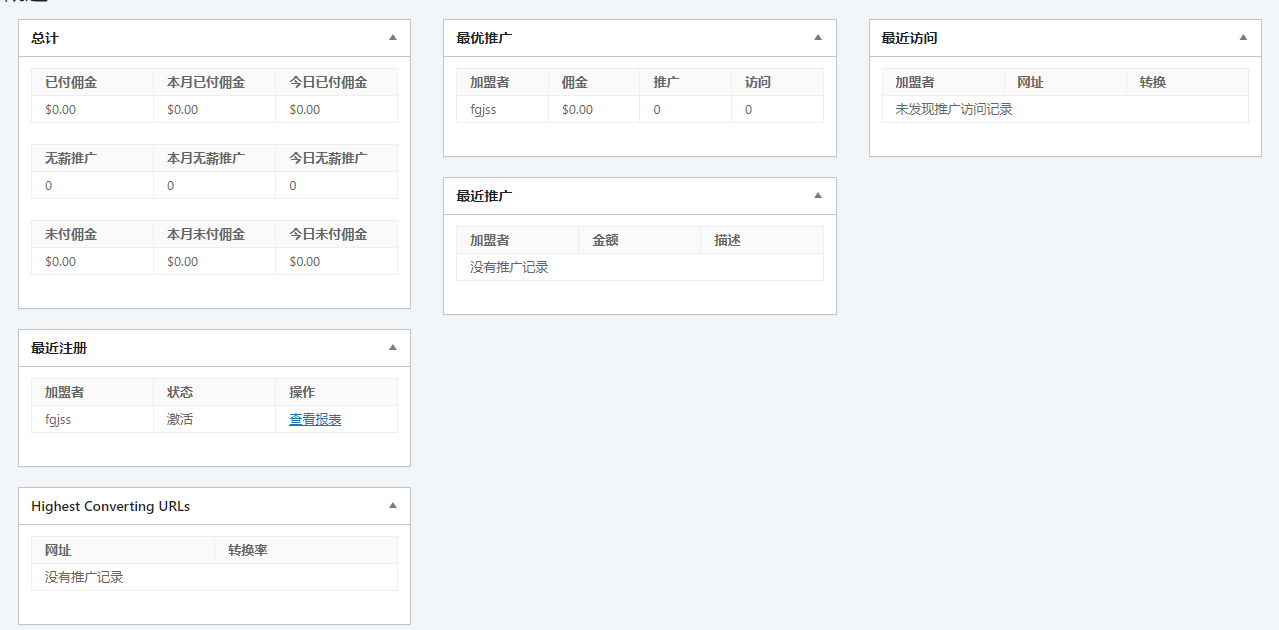Viewport: 1279px width, 630px height.
Task: Open the 查看报表 link for fgjss
Action: [x=315, y=420]
